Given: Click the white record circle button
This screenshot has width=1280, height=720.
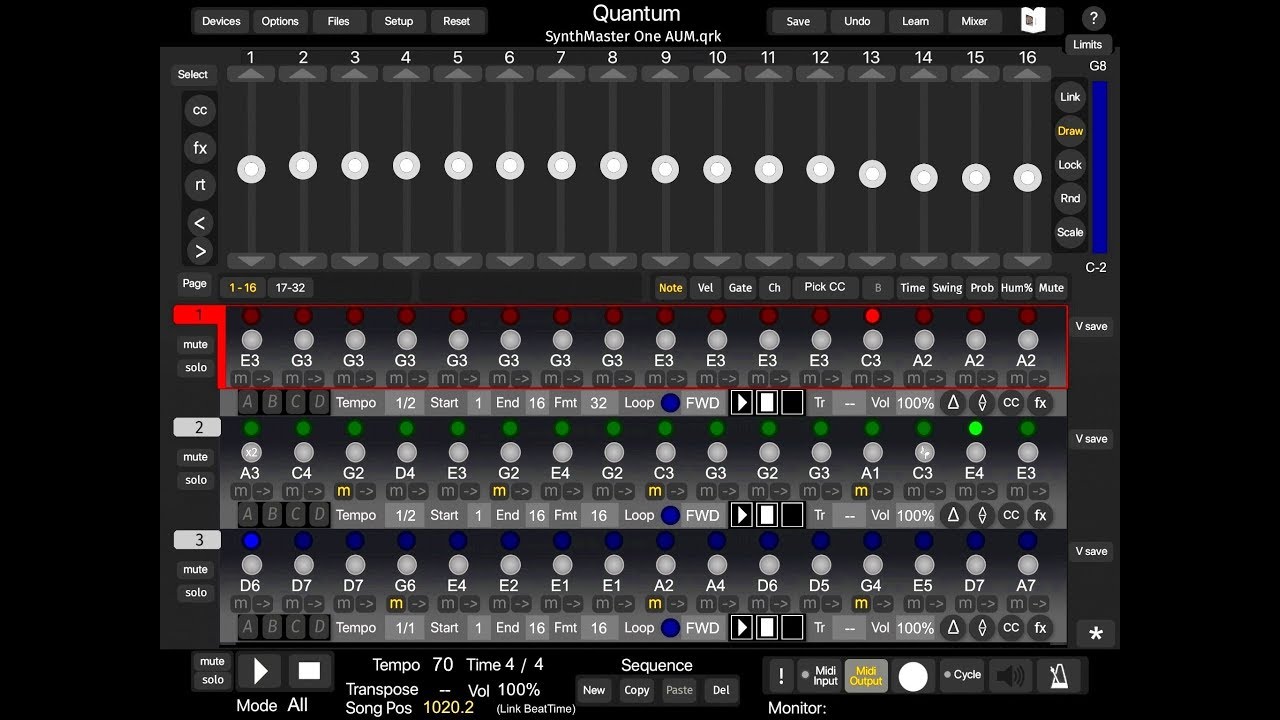Looking at the screenshot, I should (913, 677).
